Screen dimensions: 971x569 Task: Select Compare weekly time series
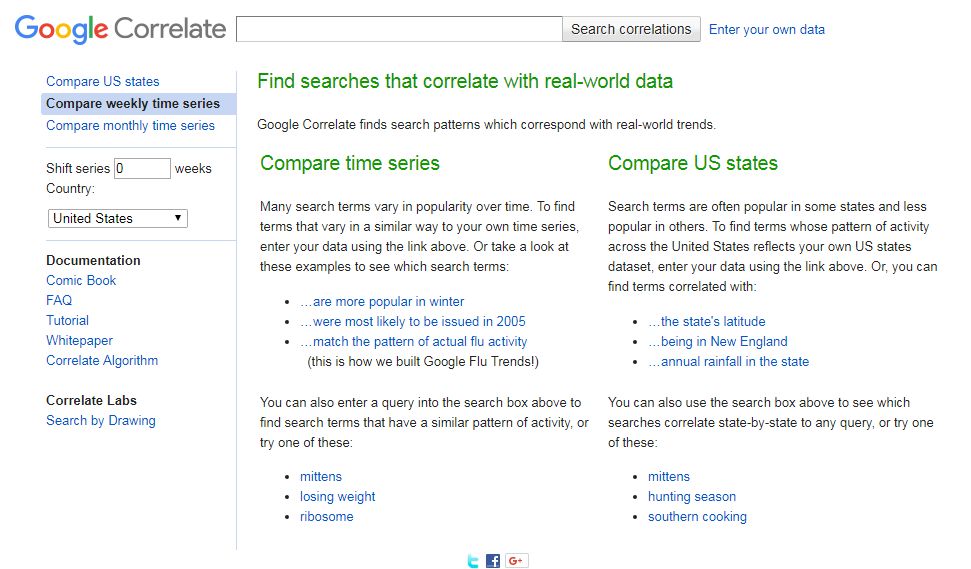pos(133,103)
